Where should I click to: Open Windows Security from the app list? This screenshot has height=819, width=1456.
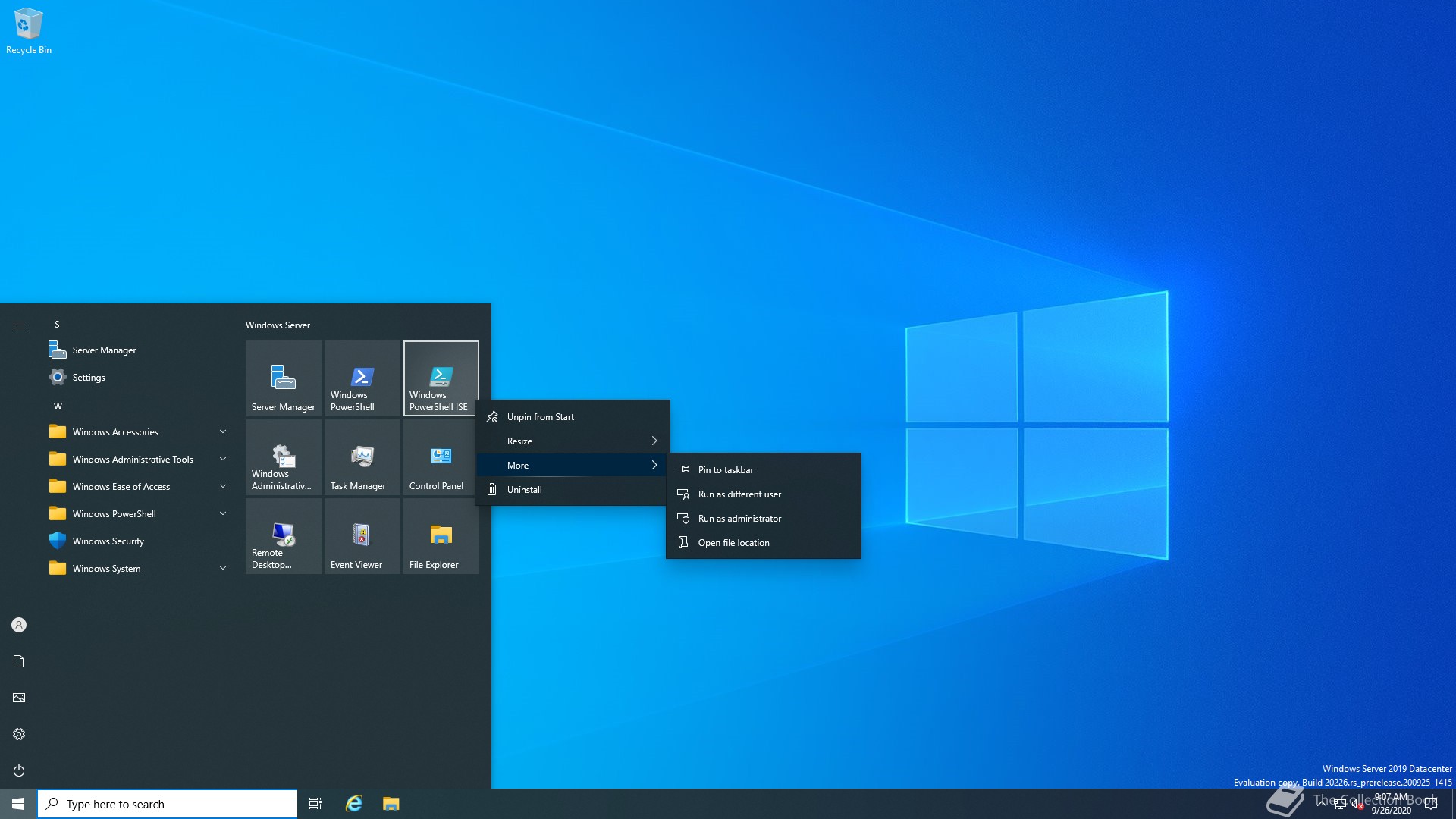136,541
